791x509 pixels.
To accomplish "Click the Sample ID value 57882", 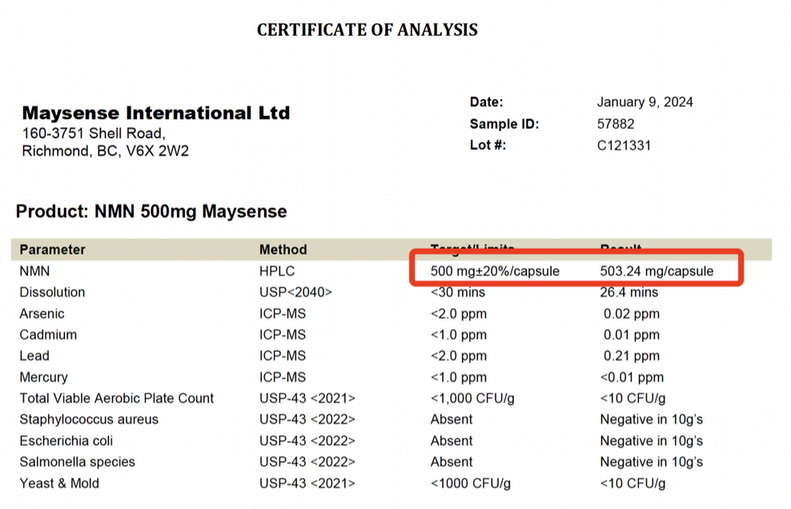I will pyautogui.click(x=615, y=124).
